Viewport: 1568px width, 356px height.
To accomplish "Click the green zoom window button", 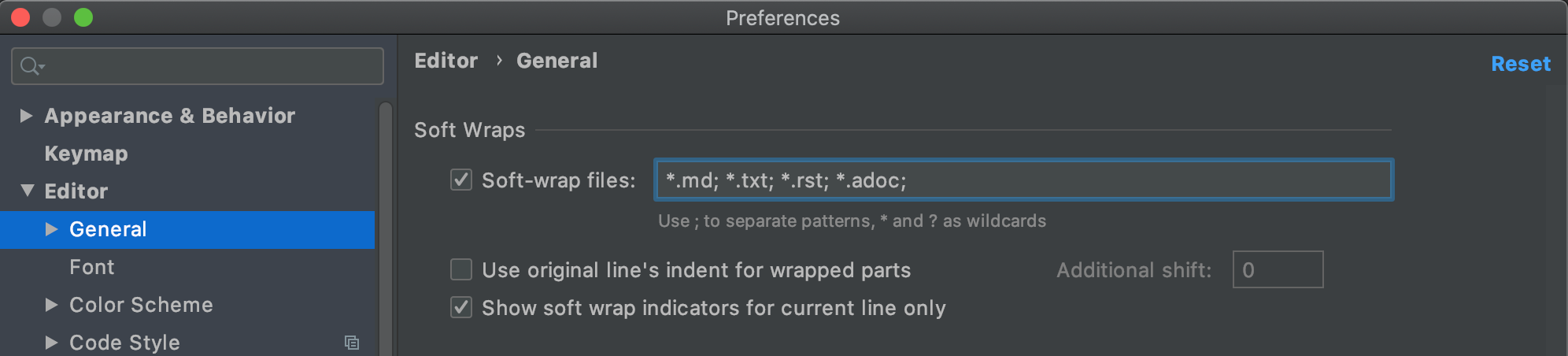I will pos(83,17).
